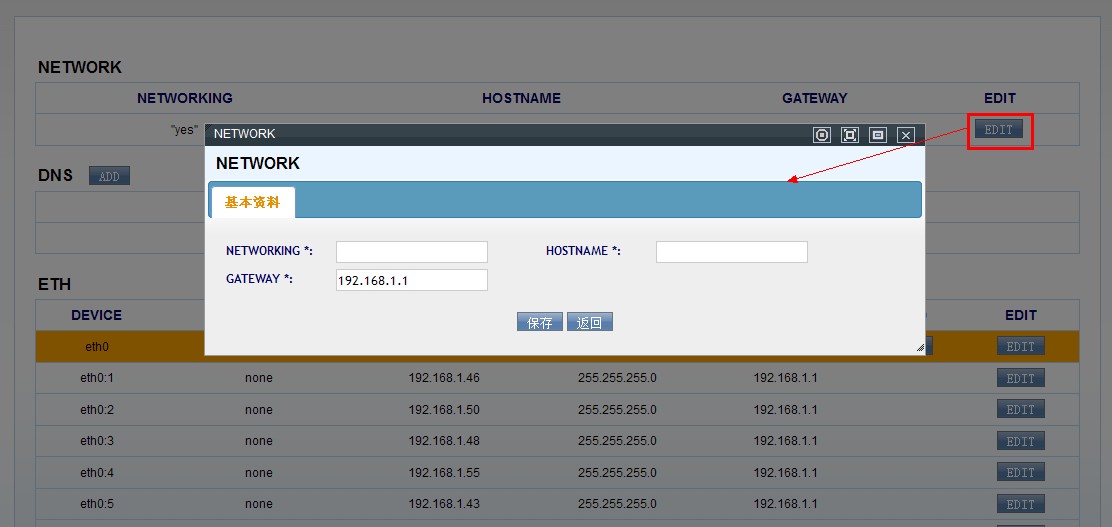Focus the HOSTNAME text field
This screenshot has height=527, width=1112.
pyautogui.click(x=731, y=252)
